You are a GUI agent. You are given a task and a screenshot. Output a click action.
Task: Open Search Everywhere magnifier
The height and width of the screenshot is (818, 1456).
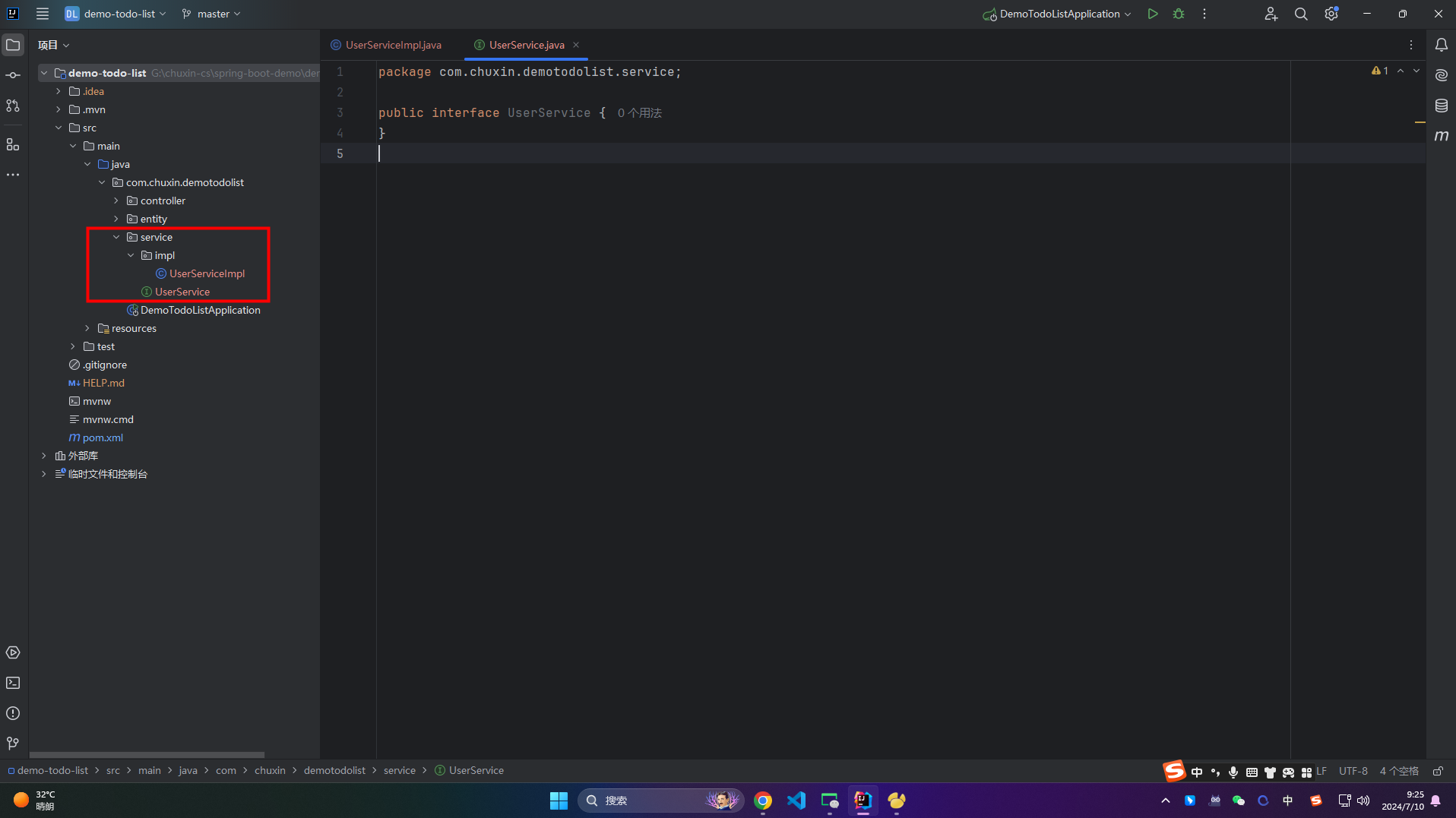1301,14
